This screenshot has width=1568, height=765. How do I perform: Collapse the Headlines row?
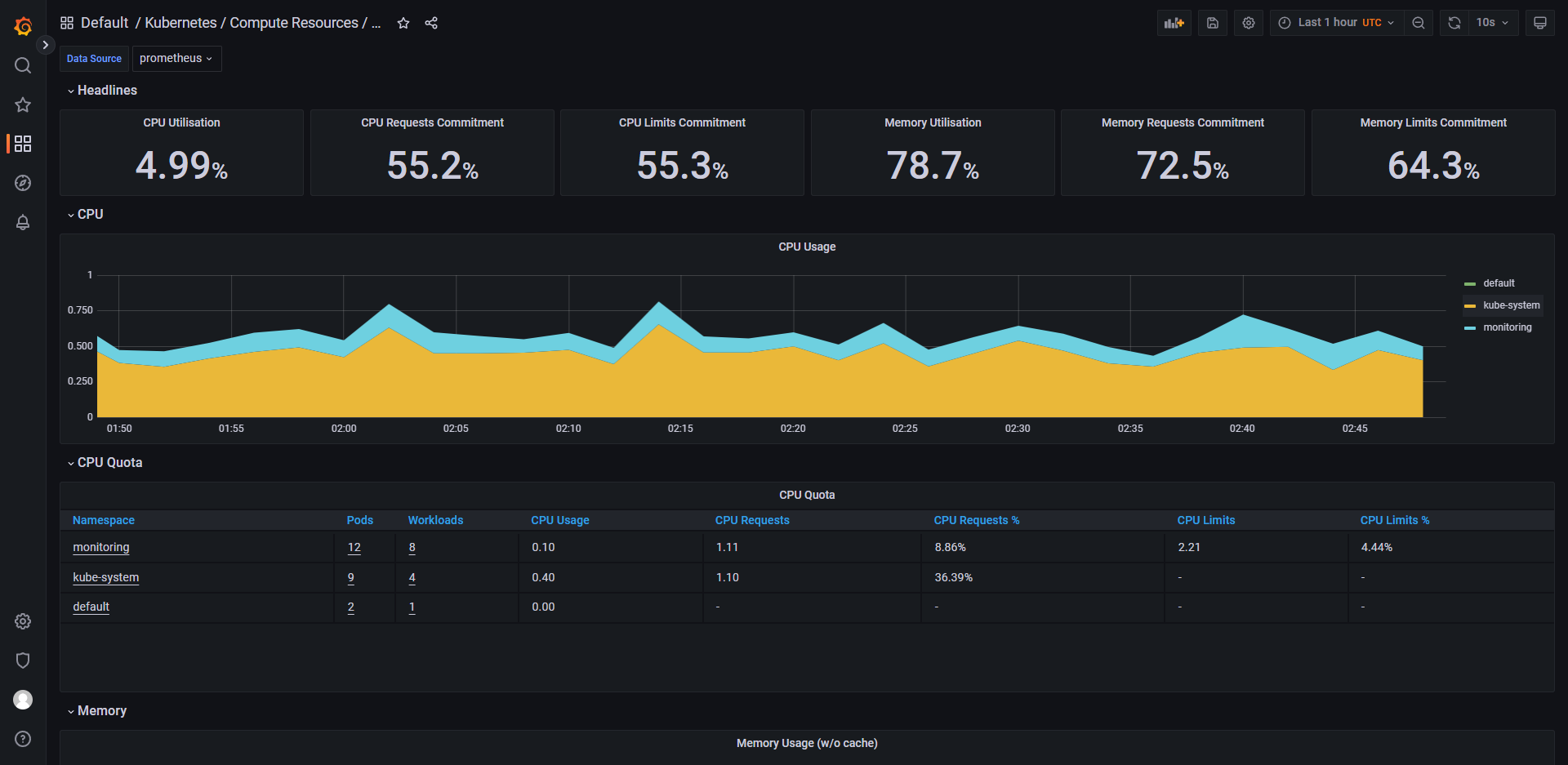pyautogui.click(x=107, y=91)
